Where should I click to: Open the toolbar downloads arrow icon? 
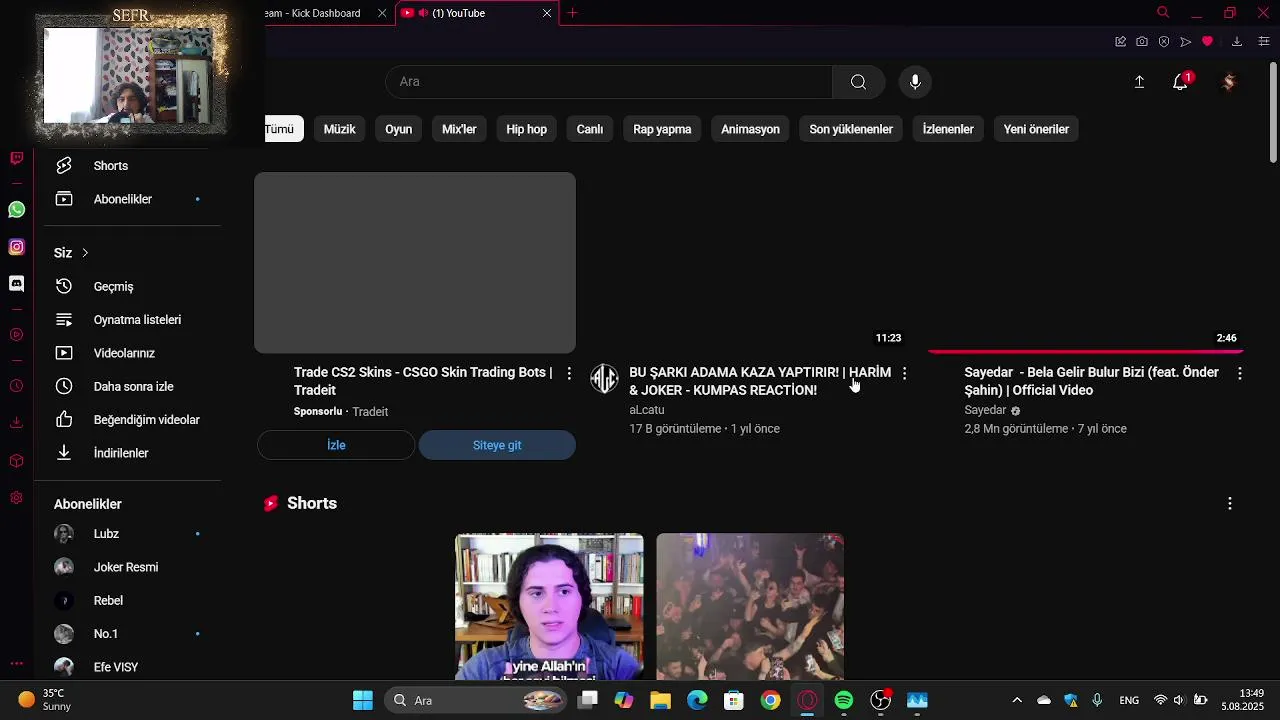pyautogui.click(x=1237, y=41)
